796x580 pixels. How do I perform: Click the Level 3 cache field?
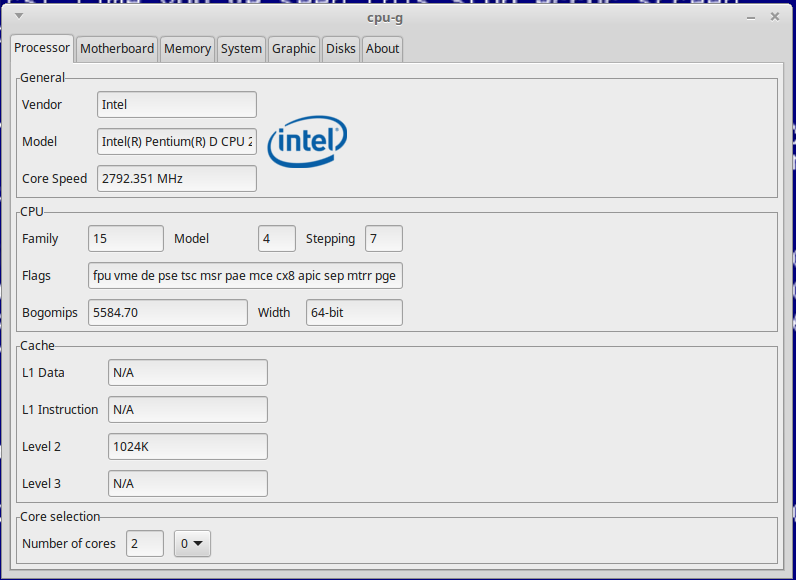pyautogui.click(x=188, y=484)
